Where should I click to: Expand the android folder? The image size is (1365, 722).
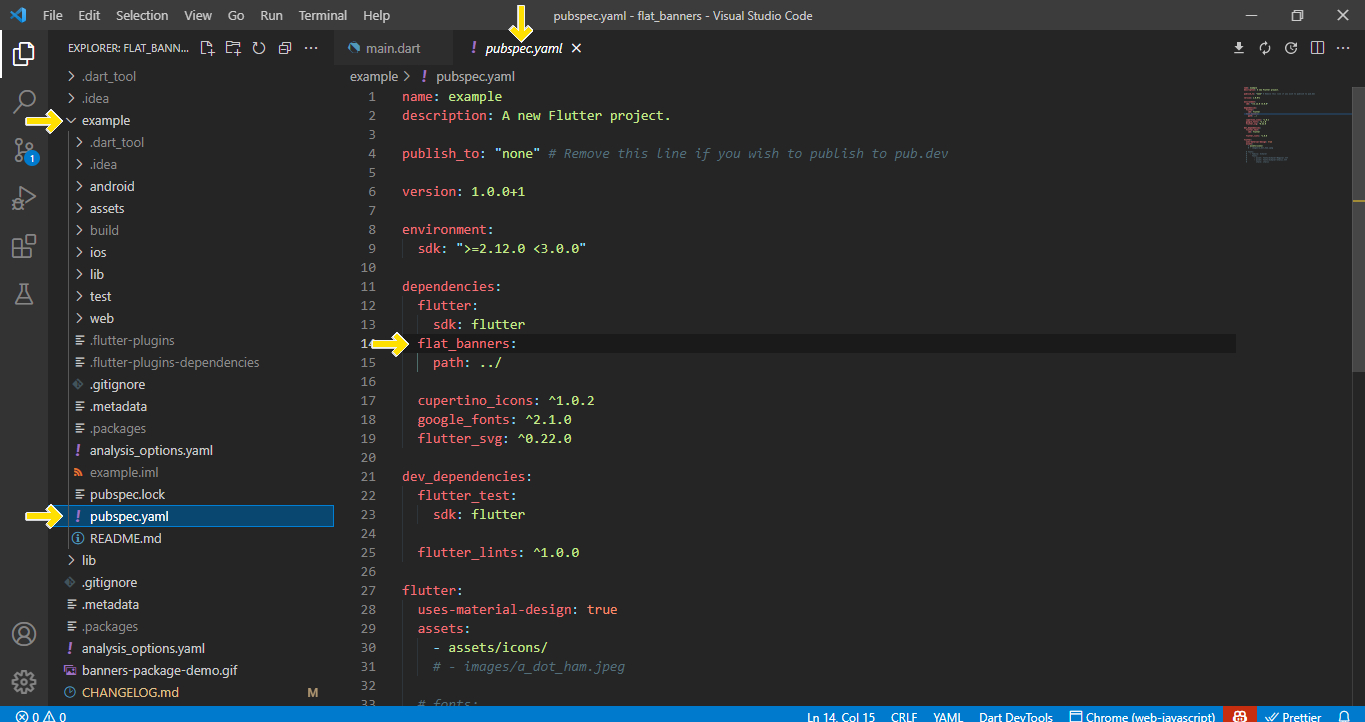click(112, 186)
